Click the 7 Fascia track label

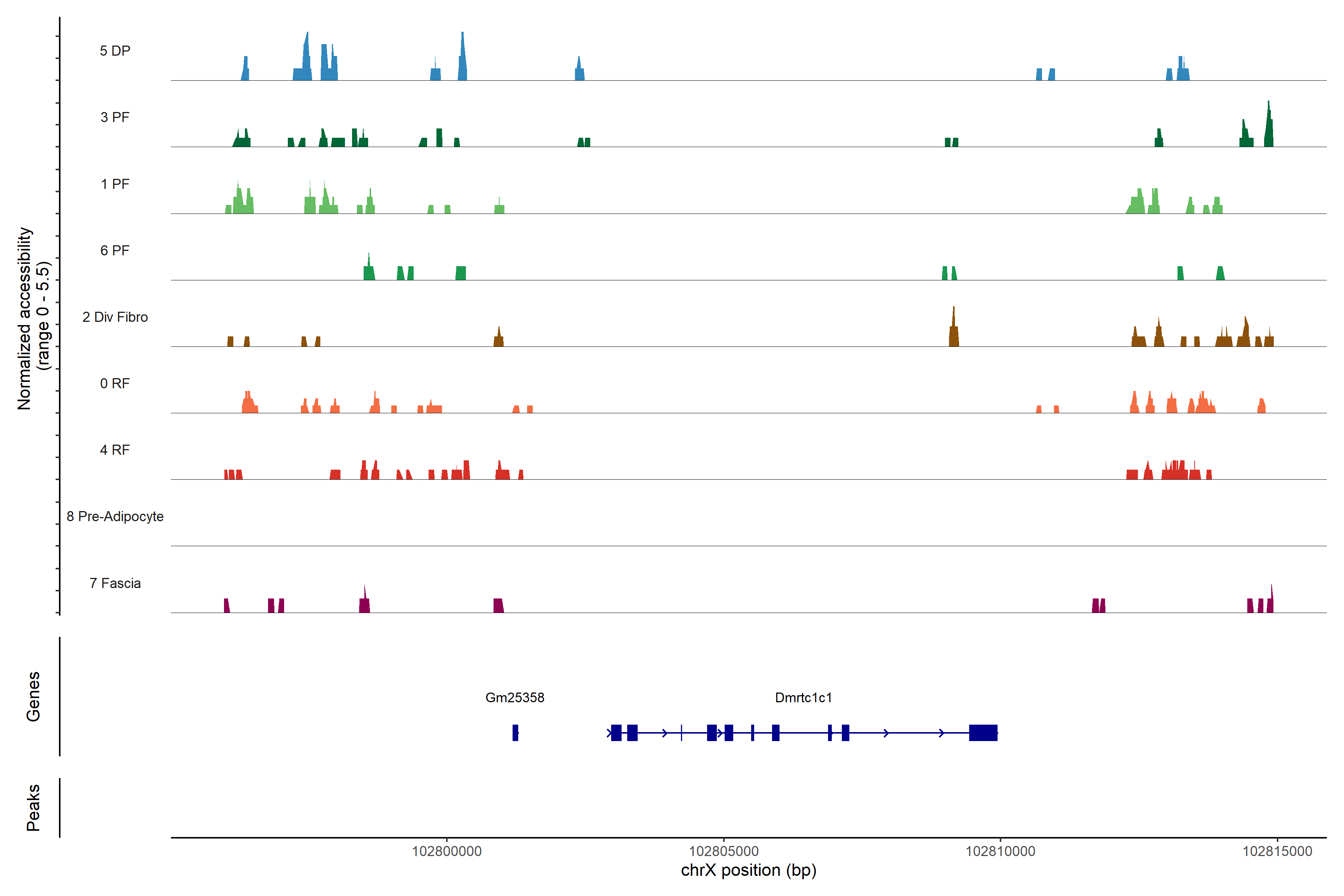(x=115, y=583)
